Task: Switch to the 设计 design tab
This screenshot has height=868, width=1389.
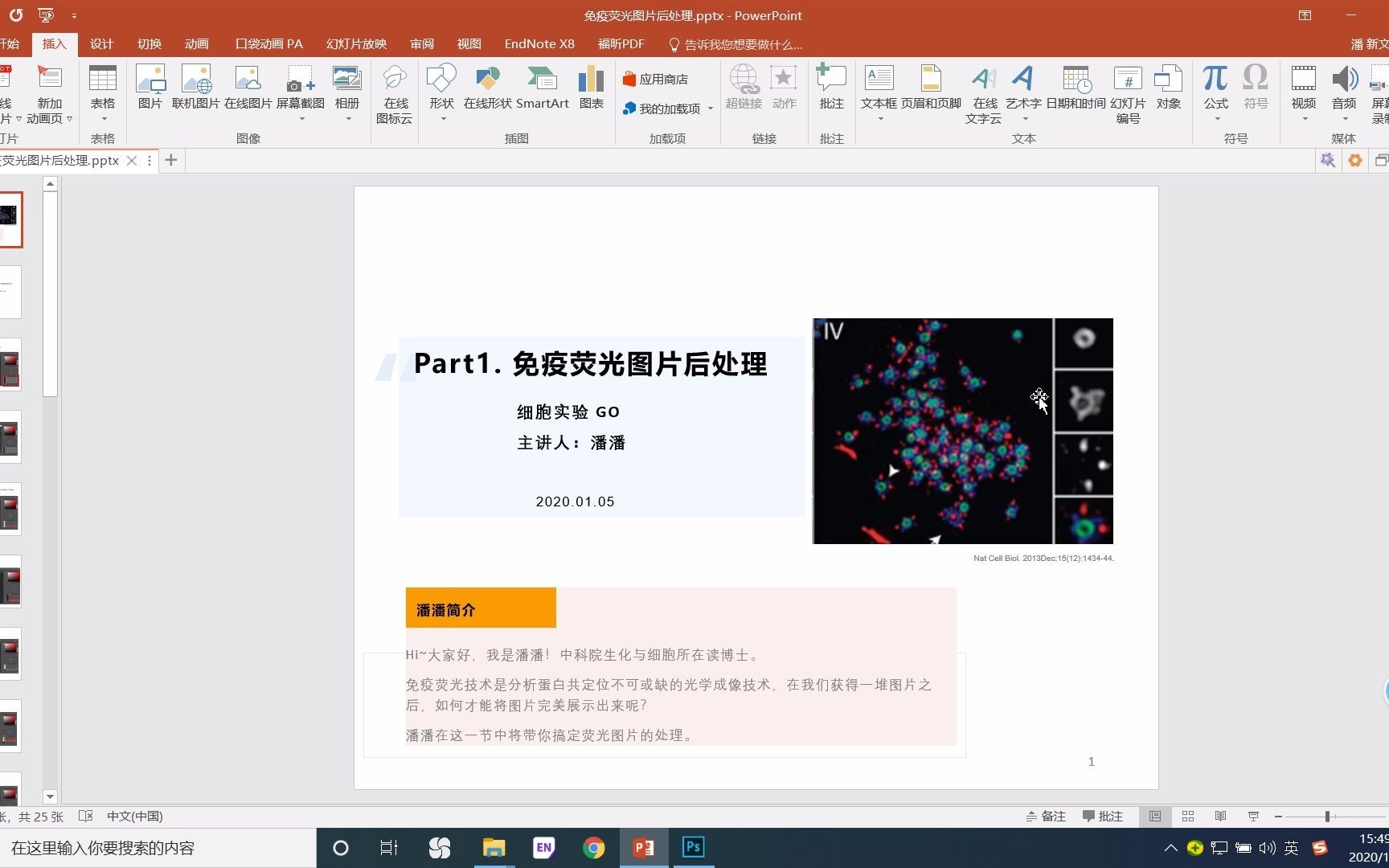Action: click(x=101, y=44)
